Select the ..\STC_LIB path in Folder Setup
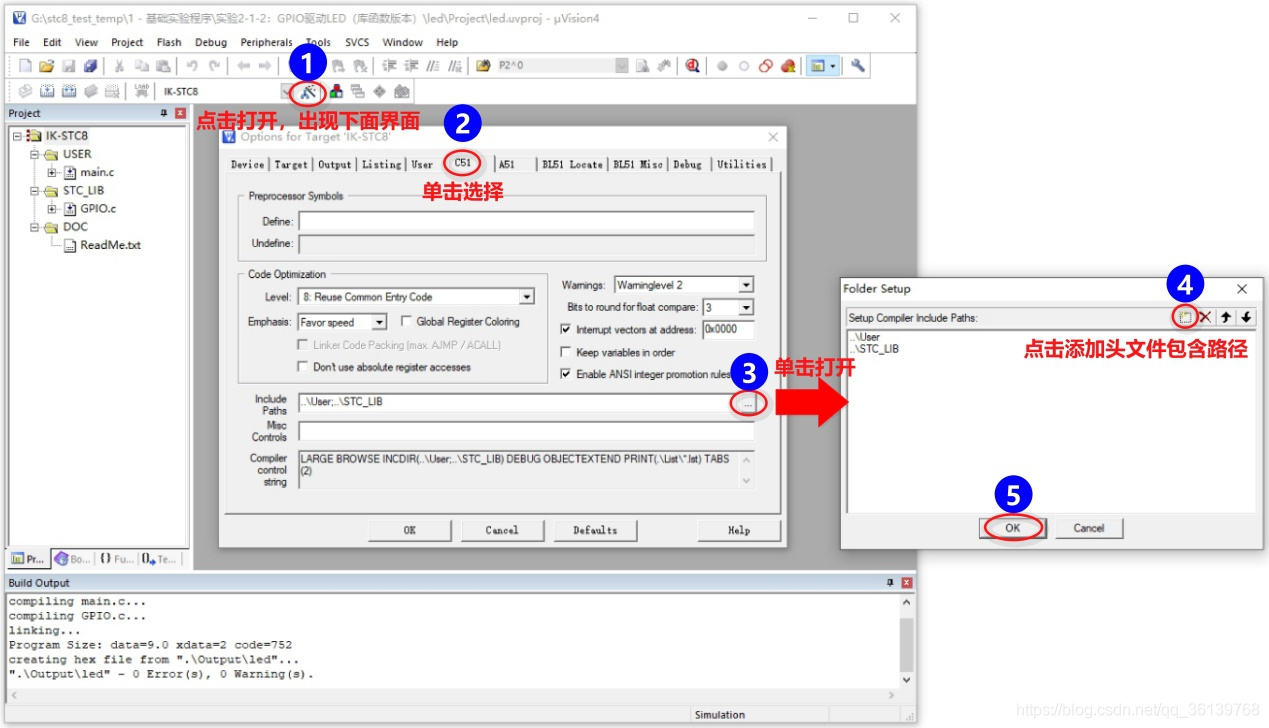This screenshot has height=728, width=1269. 874,349
